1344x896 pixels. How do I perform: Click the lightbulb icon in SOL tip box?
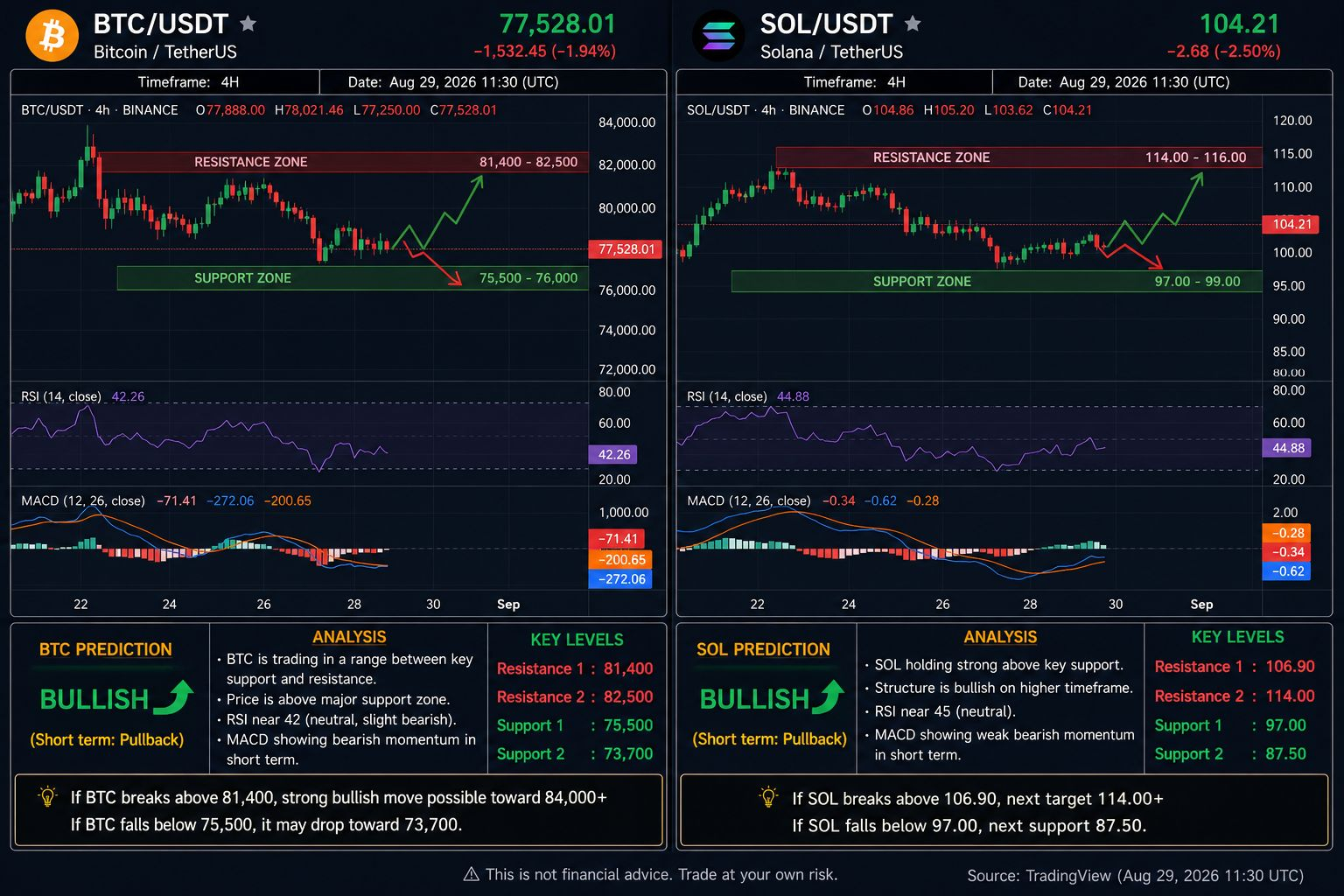[x=768, y=797]
